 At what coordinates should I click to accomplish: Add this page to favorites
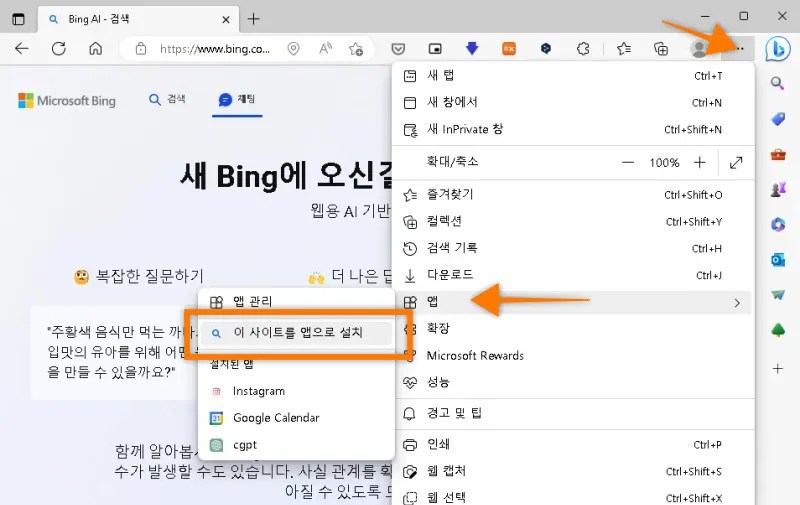[x=356, y=49]
